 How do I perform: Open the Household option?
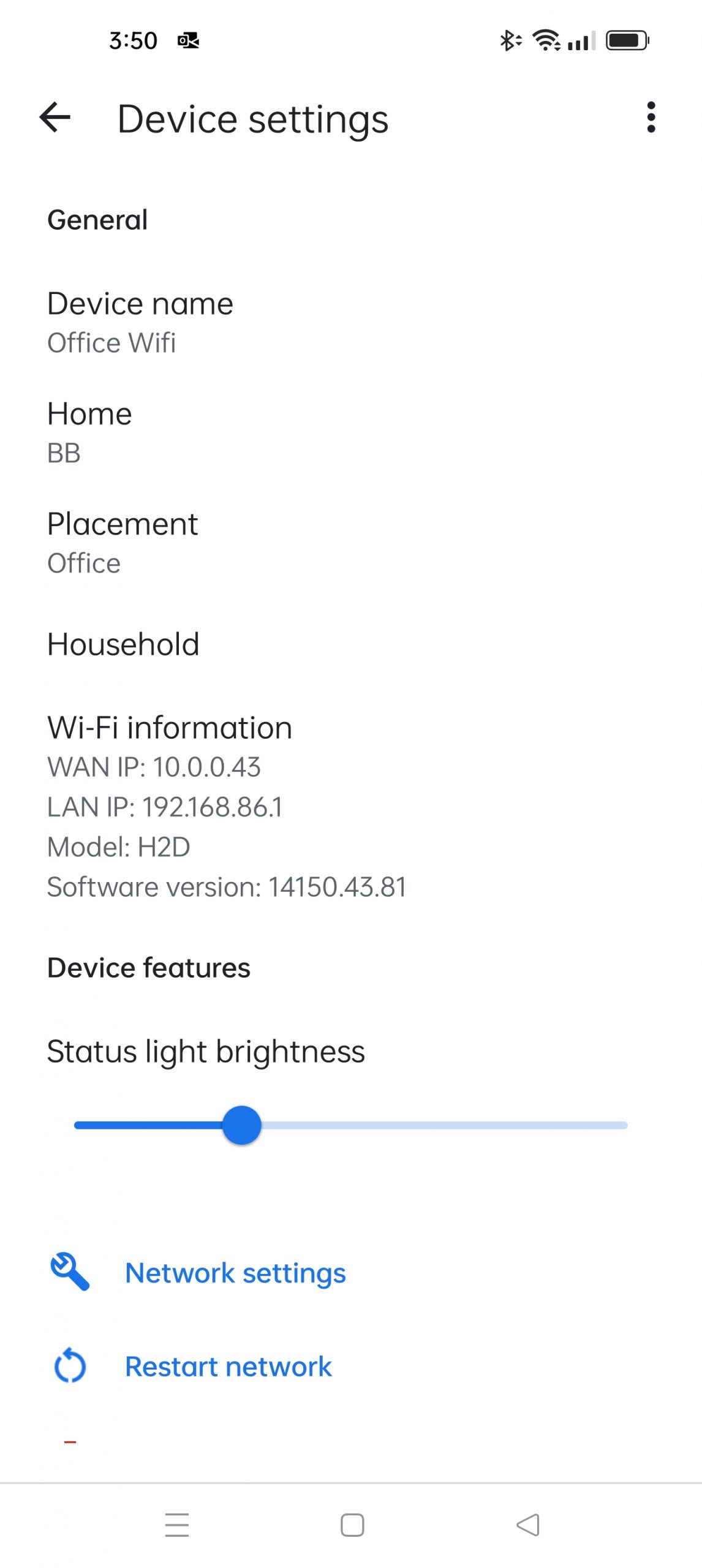123,644
